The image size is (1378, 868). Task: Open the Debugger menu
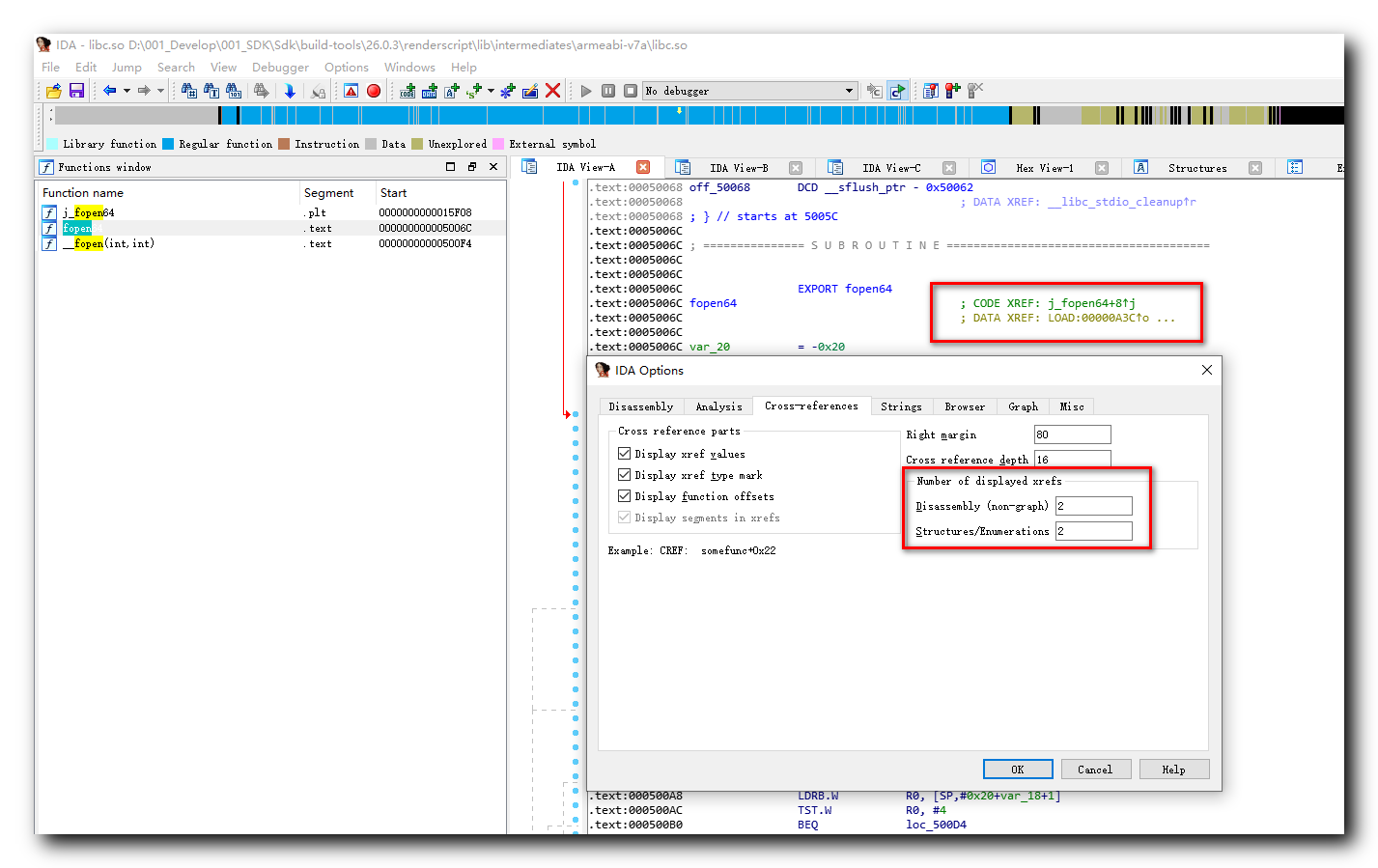pyautogui.click(x=280, y=67)
